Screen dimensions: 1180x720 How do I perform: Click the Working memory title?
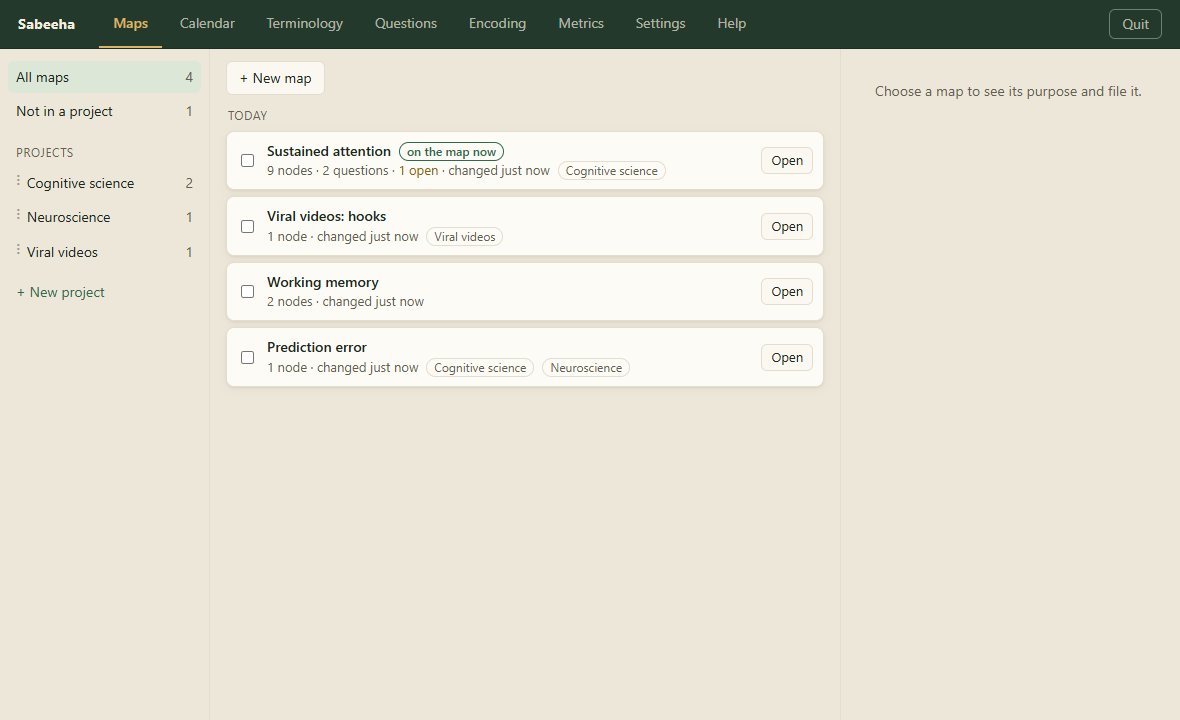323,282
